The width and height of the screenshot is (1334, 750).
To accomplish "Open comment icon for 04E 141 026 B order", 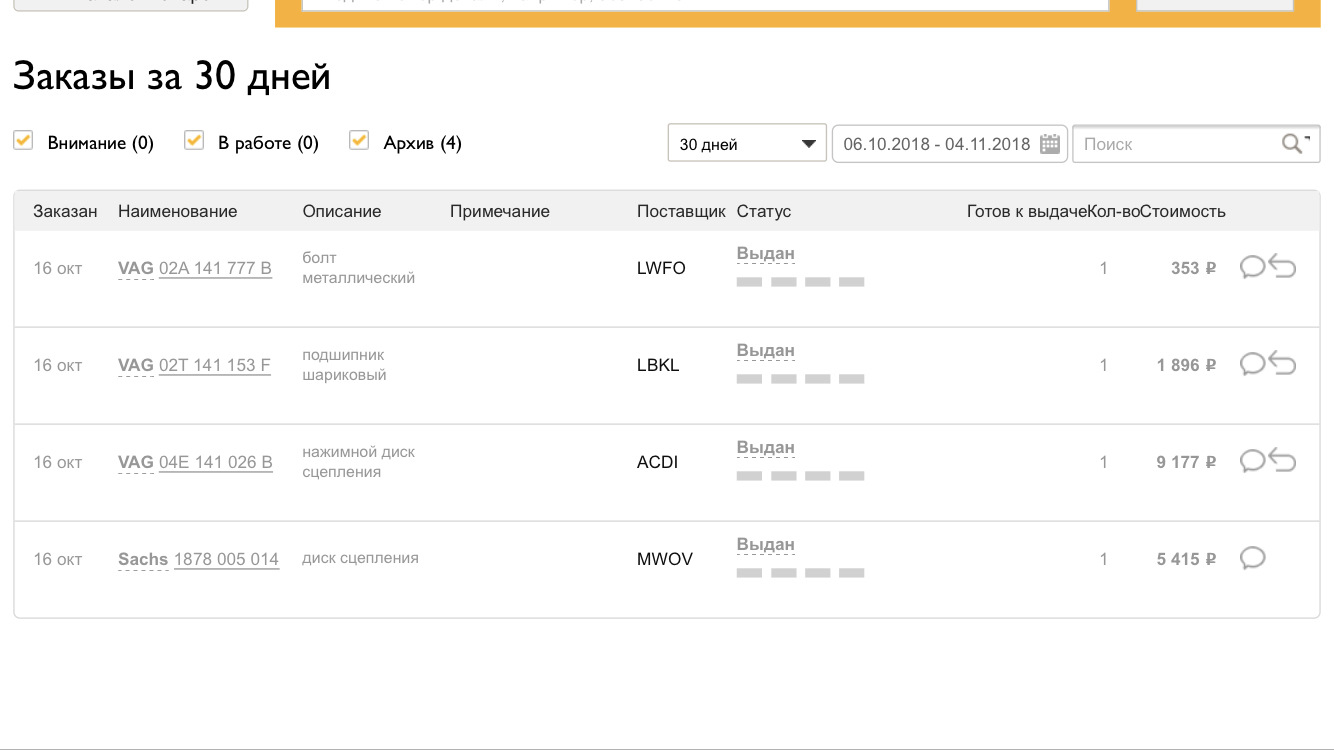I will pyautogui.click(x=1252, y=461).
